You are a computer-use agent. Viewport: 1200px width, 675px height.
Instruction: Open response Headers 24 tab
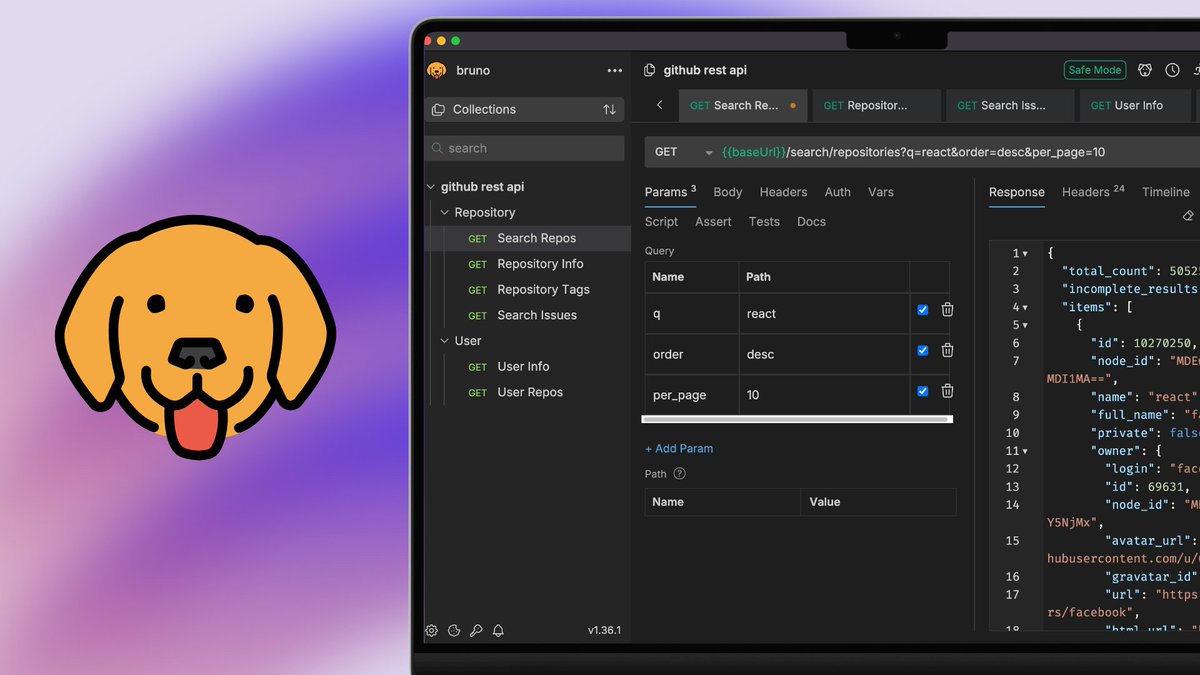1093,191
